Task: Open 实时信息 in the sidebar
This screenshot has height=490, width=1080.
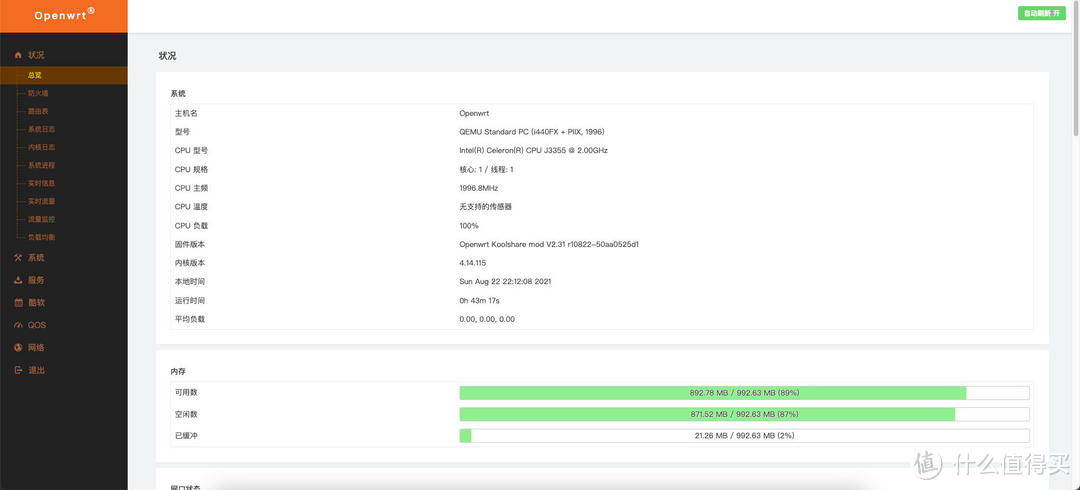Action: (x=41, y=183)
